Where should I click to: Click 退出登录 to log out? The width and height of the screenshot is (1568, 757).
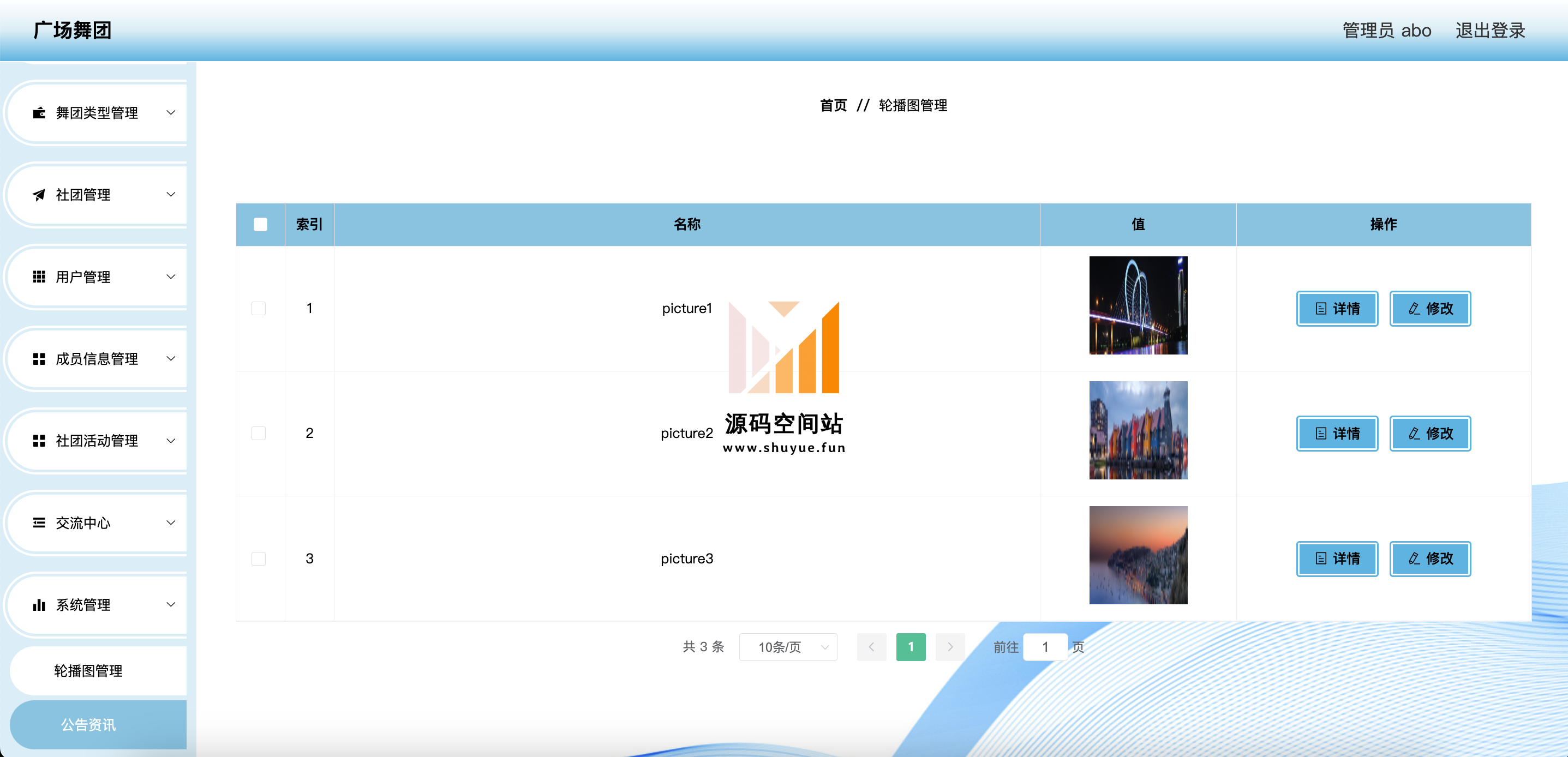pos(1490,31)
